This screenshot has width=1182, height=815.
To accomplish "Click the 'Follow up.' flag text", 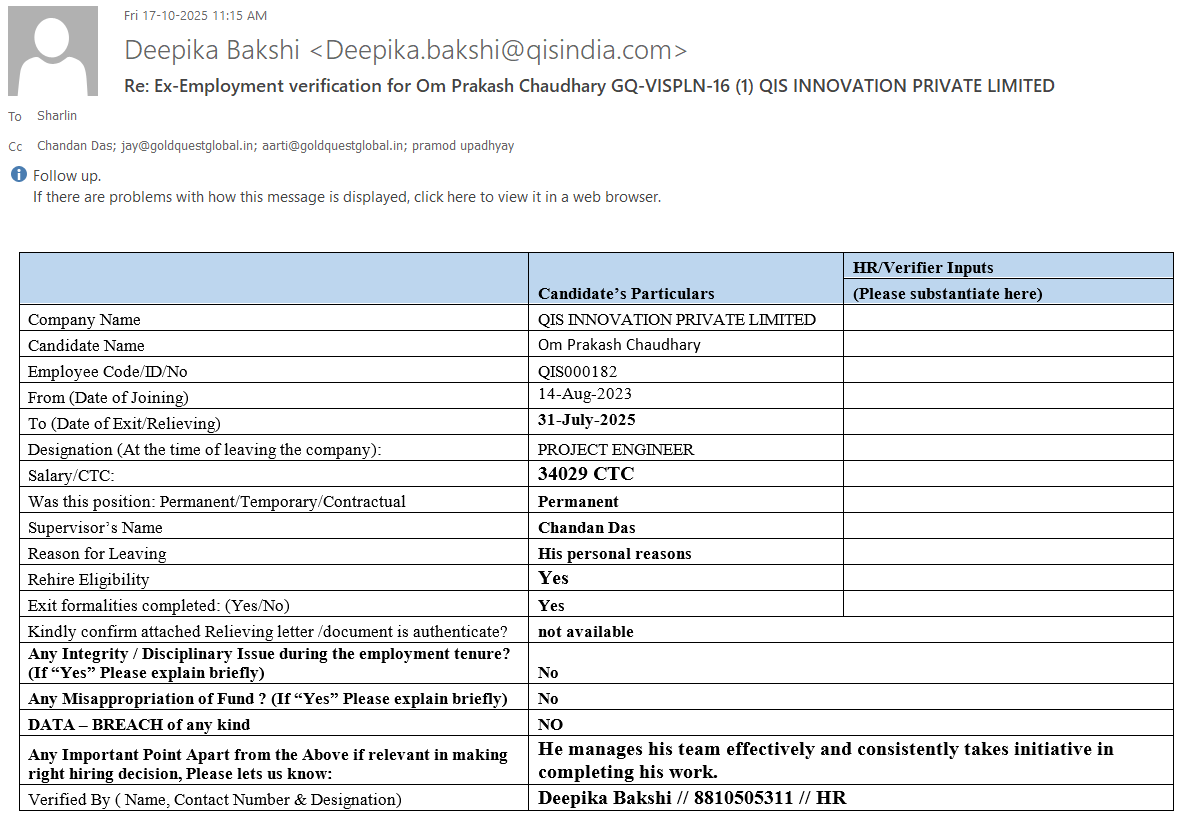I will (66, 176).
